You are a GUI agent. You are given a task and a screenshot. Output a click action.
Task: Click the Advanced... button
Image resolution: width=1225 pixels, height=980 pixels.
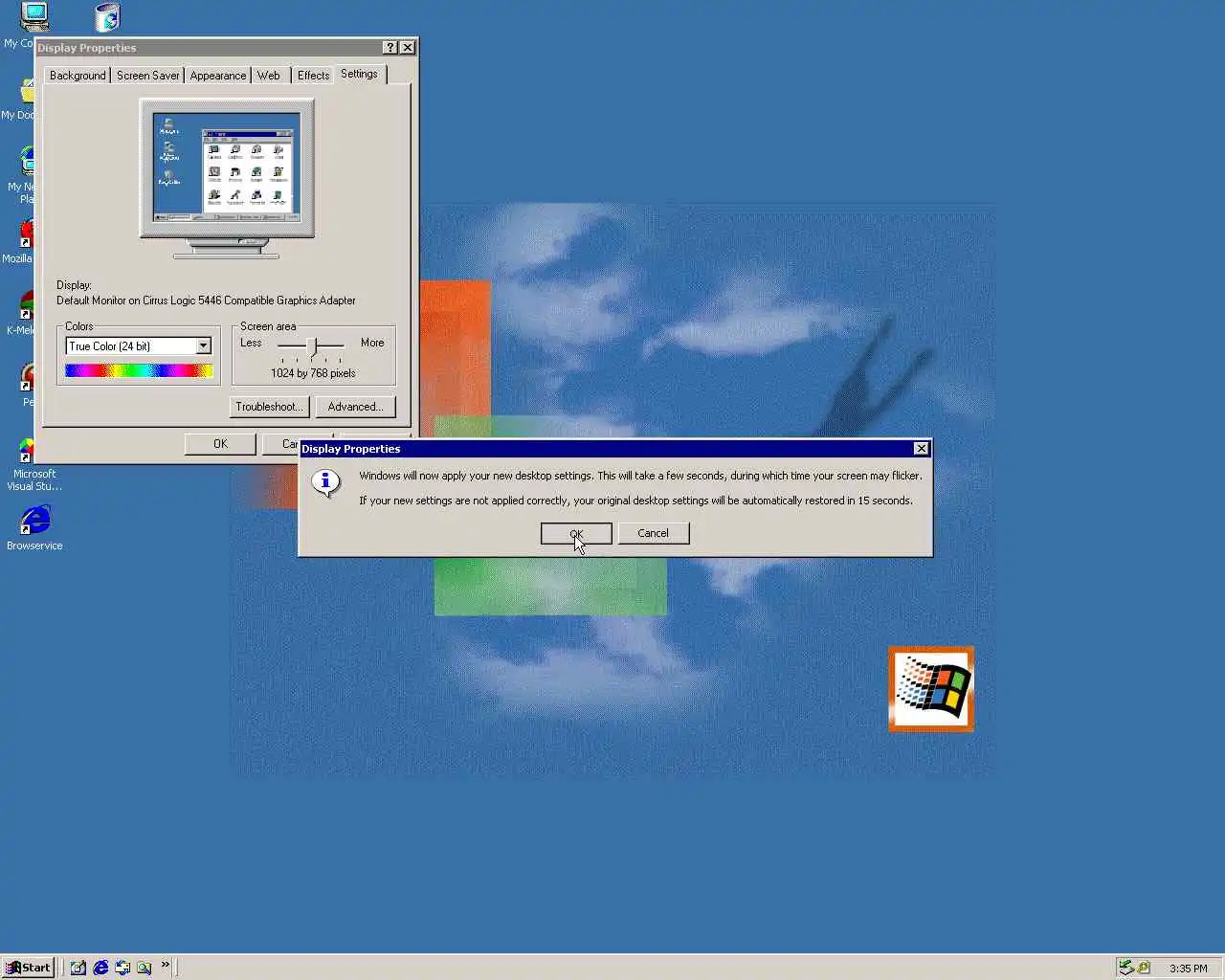pyautogui.click(x=355, y=407)
